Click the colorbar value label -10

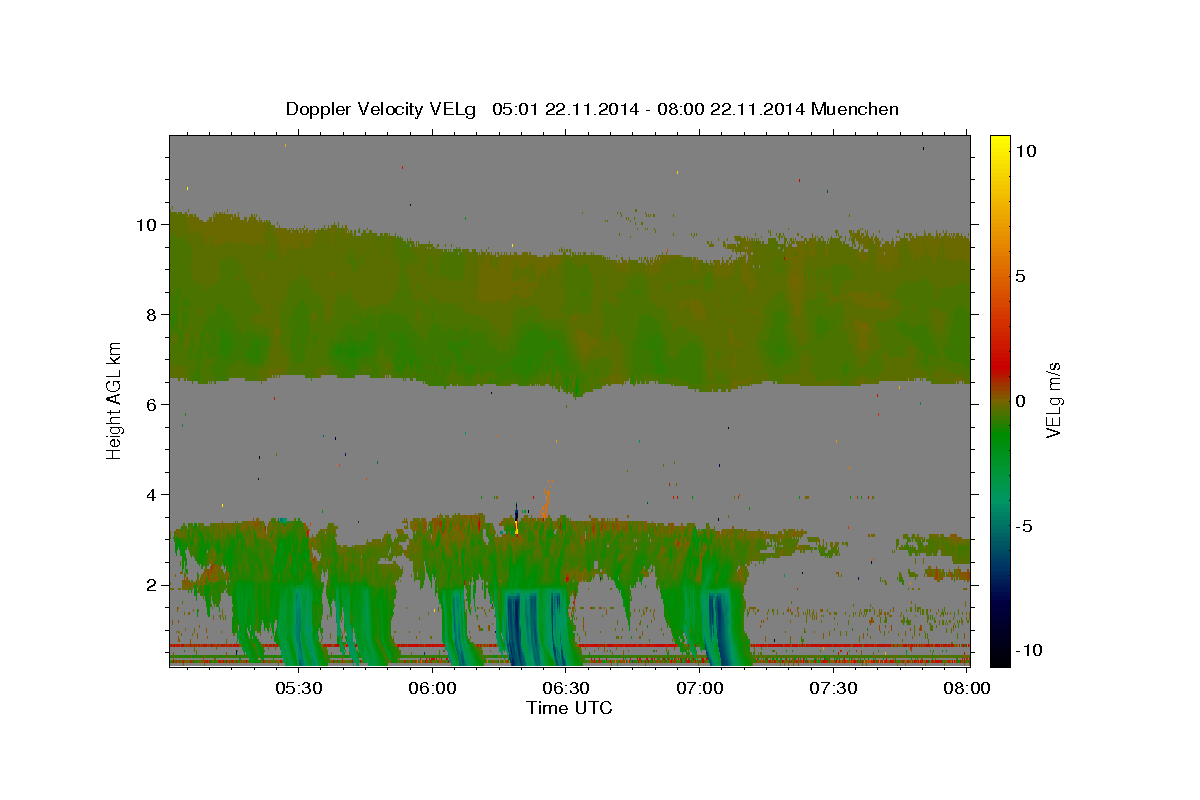tap(1028, 651)
